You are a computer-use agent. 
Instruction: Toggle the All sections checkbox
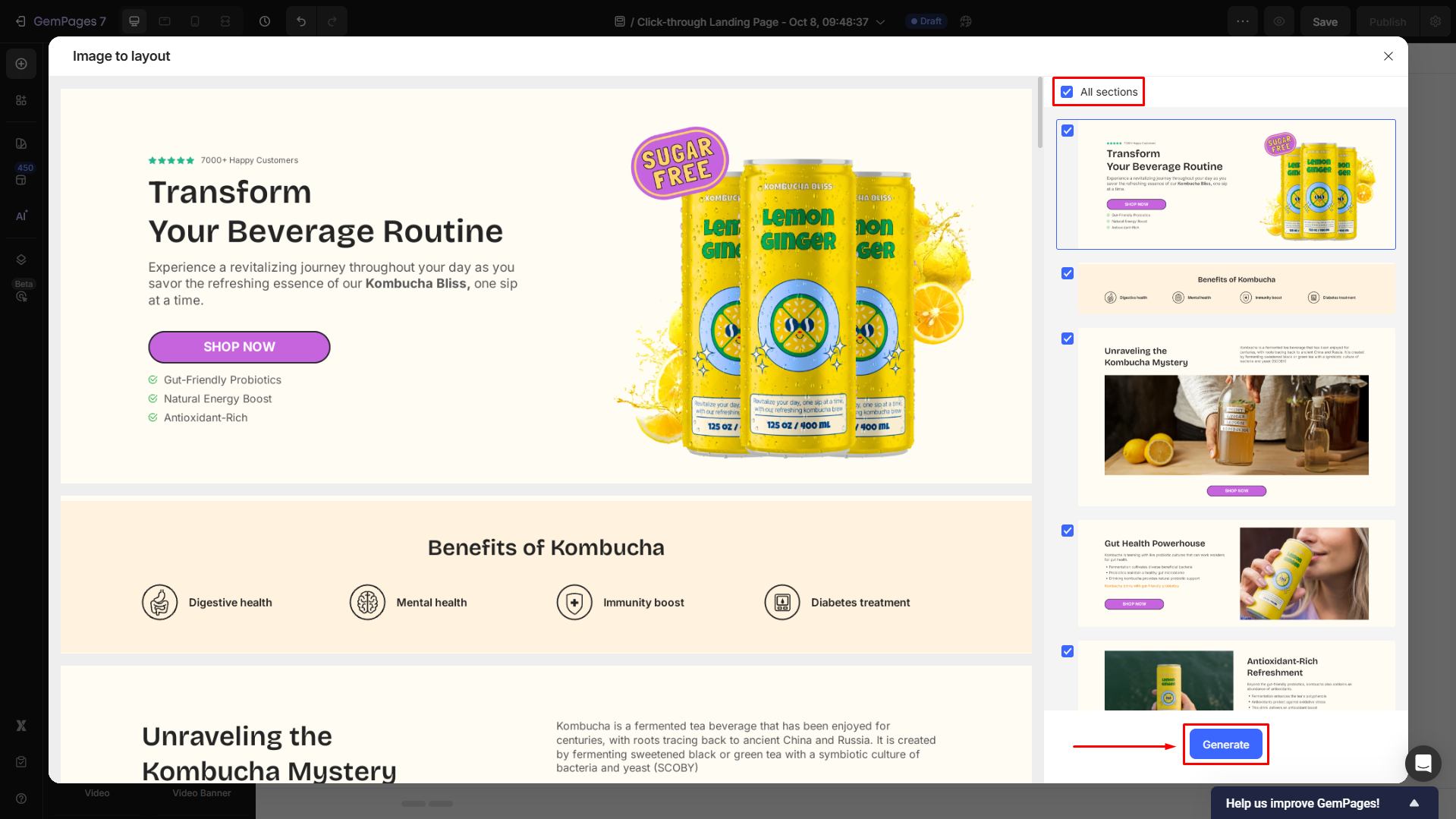1067,92
